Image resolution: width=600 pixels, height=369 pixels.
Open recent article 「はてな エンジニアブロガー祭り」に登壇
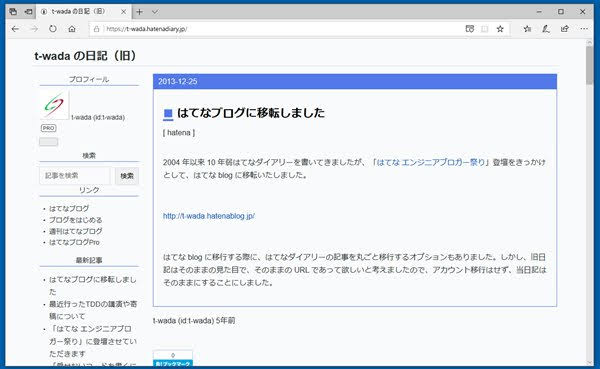[93, 341]
